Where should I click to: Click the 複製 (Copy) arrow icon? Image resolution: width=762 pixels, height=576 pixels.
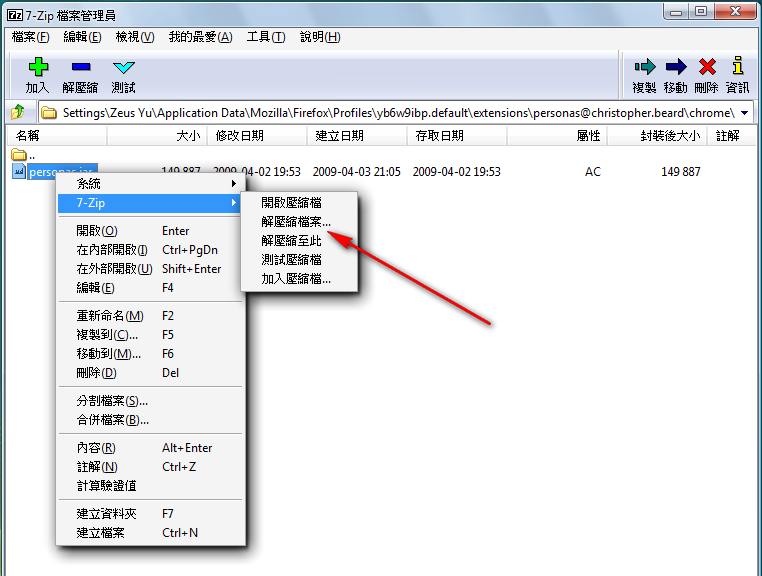coord(645,67)
